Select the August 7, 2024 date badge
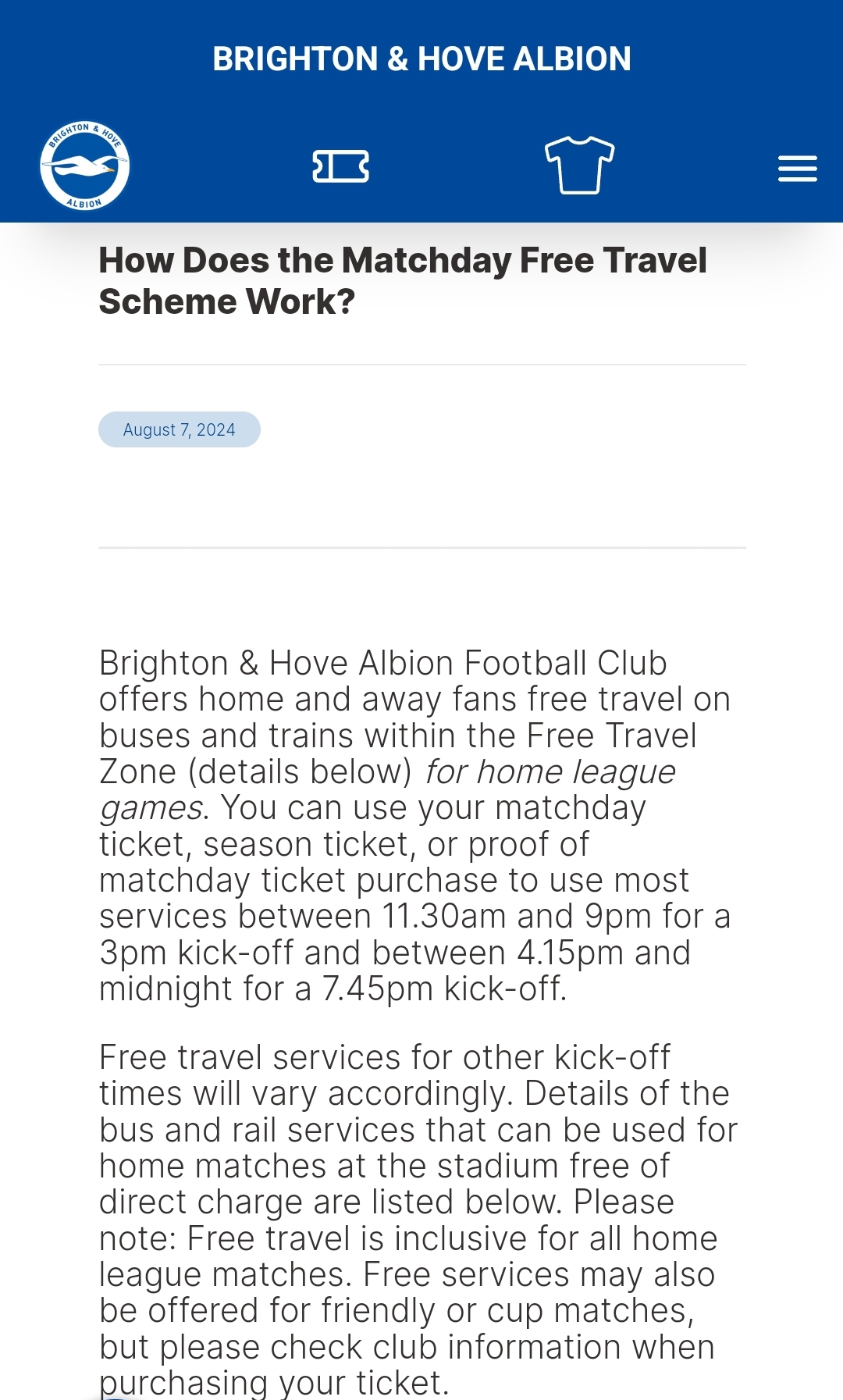Viewport: 843px width, 1400px height. 180,429
